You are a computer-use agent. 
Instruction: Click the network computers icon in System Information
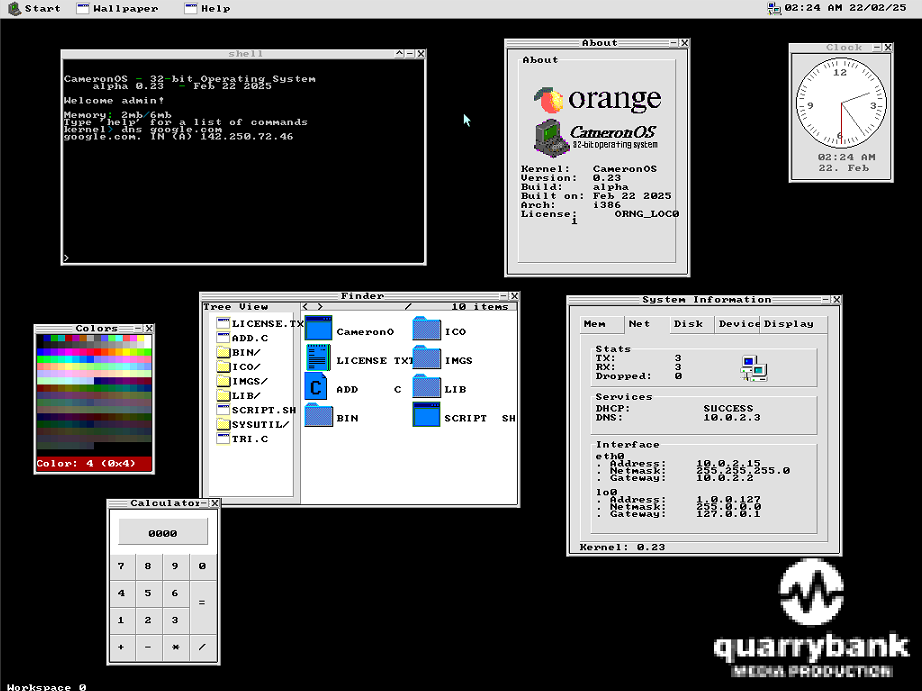coord(753,368)
